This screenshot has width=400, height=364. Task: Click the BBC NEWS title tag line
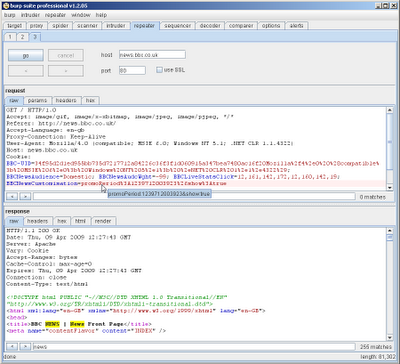tap(79, 324)
